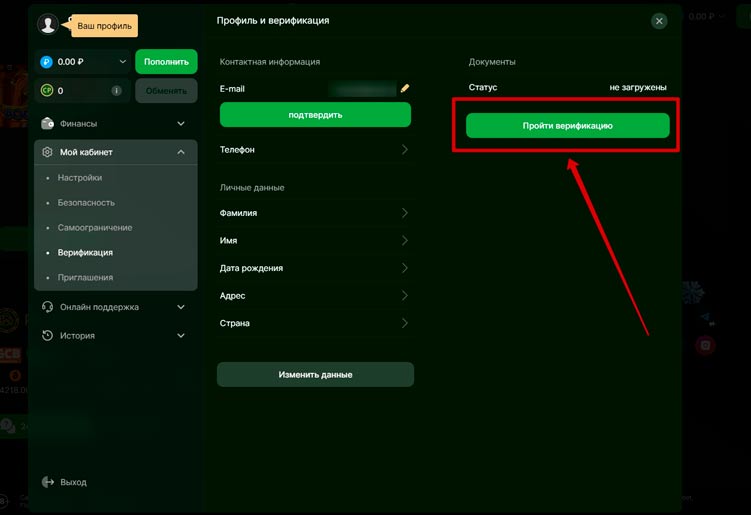The height and width of the screenshot is (515, 751).
Task: Select Настройки in the sidebar
Action: pos(80,178)
